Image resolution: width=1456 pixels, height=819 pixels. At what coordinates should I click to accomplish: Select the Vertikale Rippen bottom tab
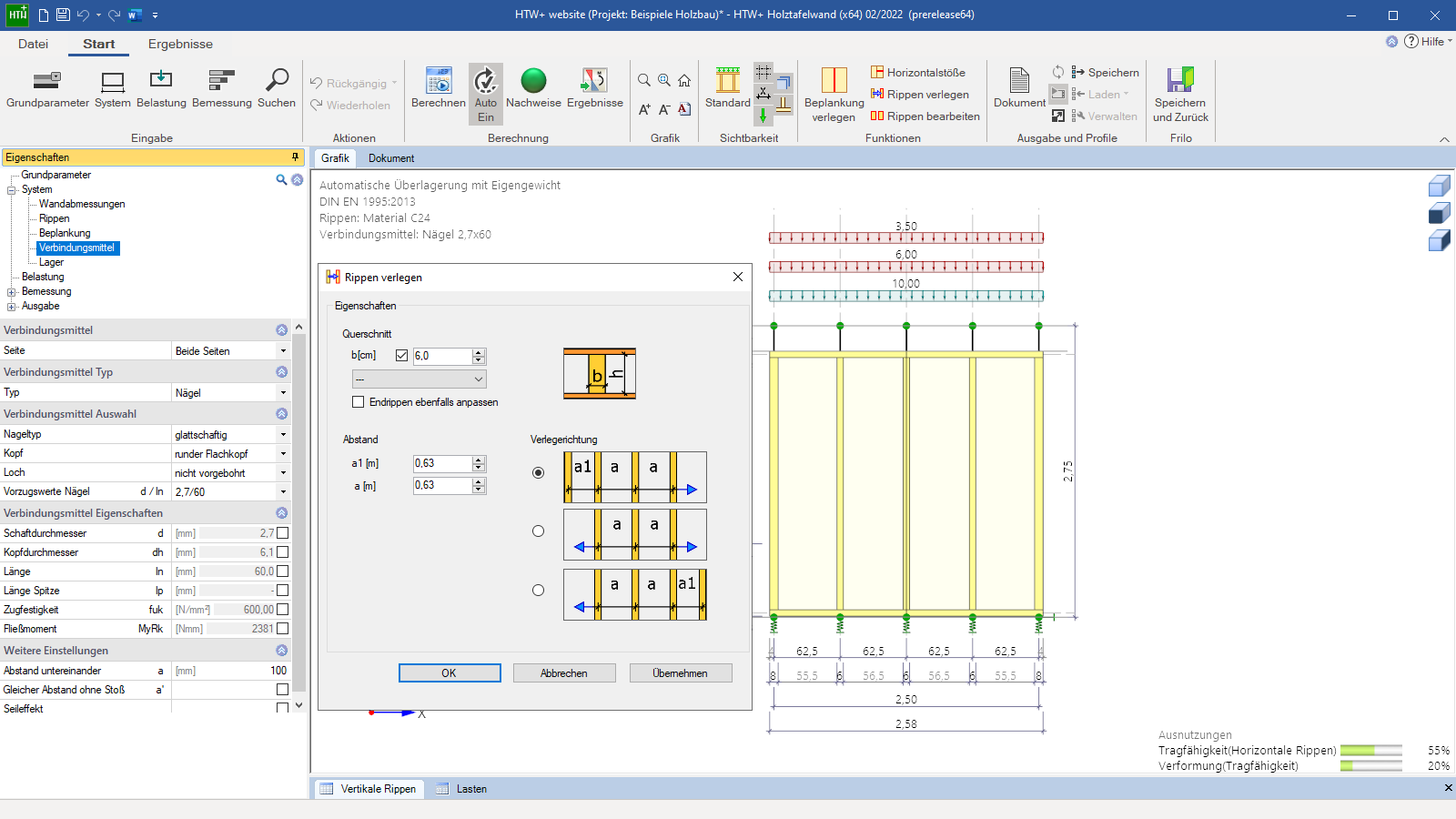(369, 789)
